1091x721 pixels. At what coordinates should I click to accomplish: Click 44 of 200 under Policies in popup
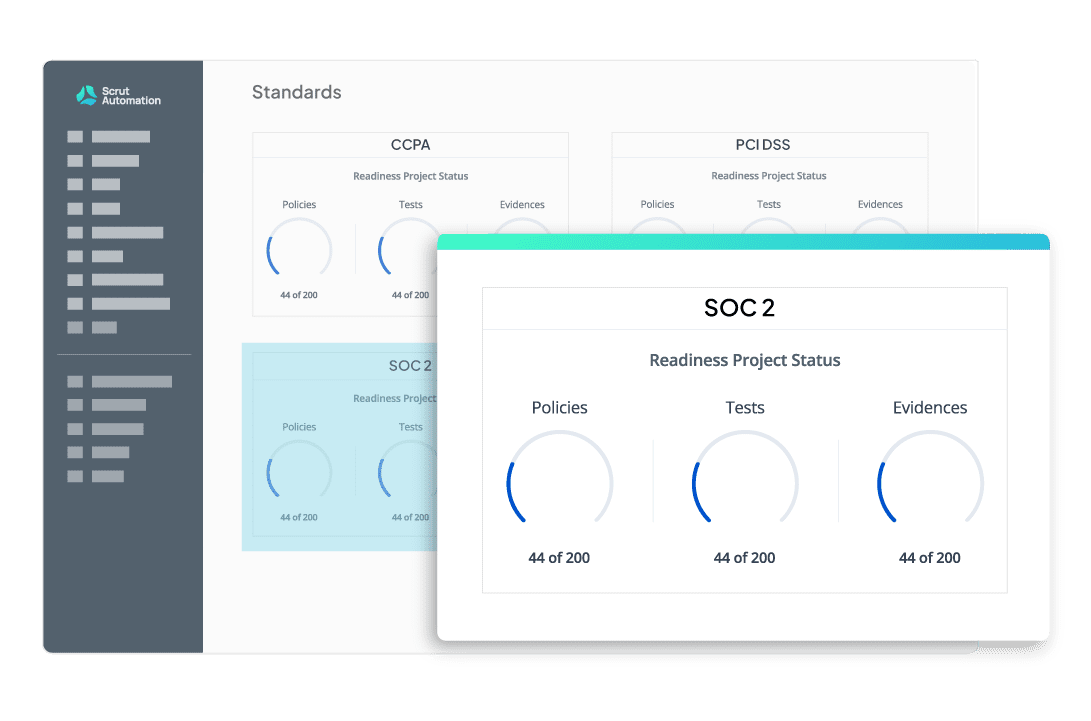click(559, 558)
